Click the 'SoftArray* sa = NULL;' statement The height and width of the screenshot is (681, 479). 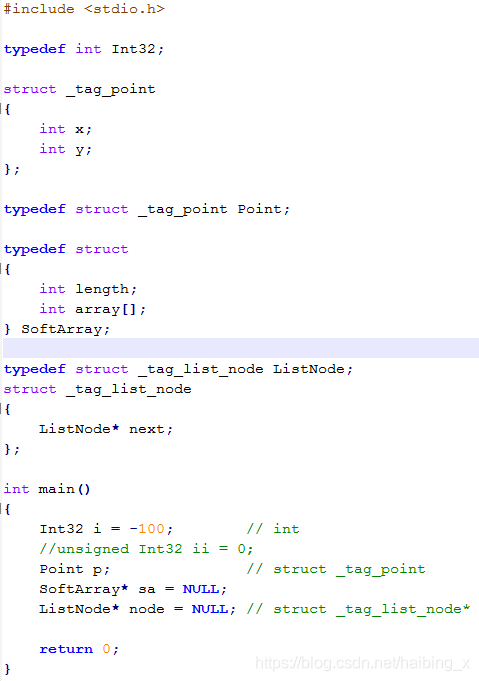pyautogui.click(x=133, y=589)
